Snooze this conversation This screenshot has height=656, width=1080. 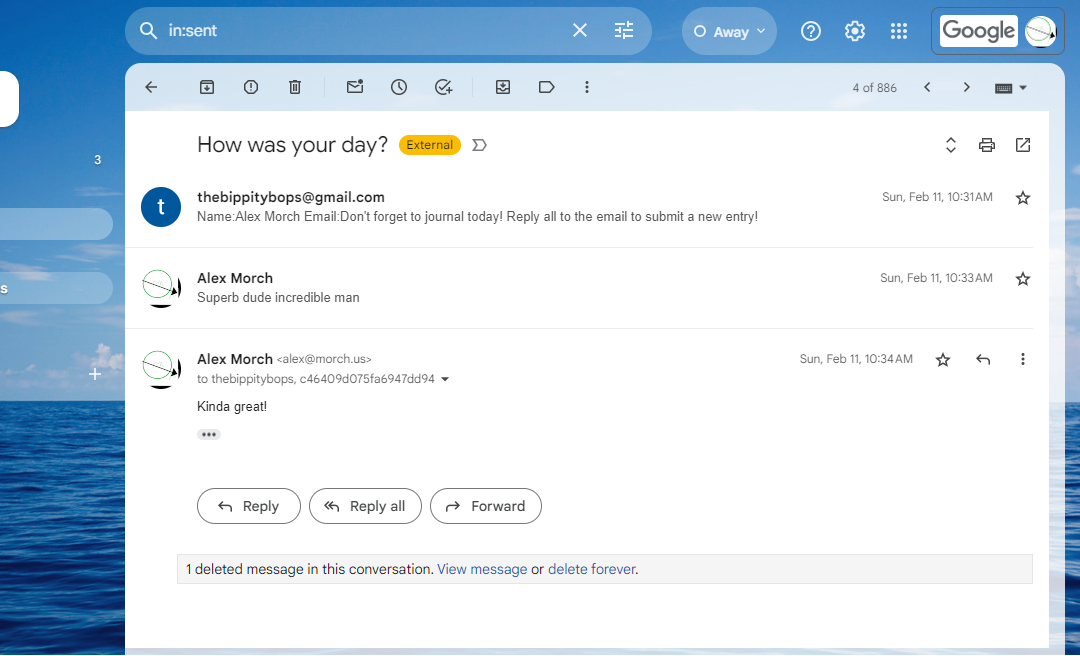(399, 87)
